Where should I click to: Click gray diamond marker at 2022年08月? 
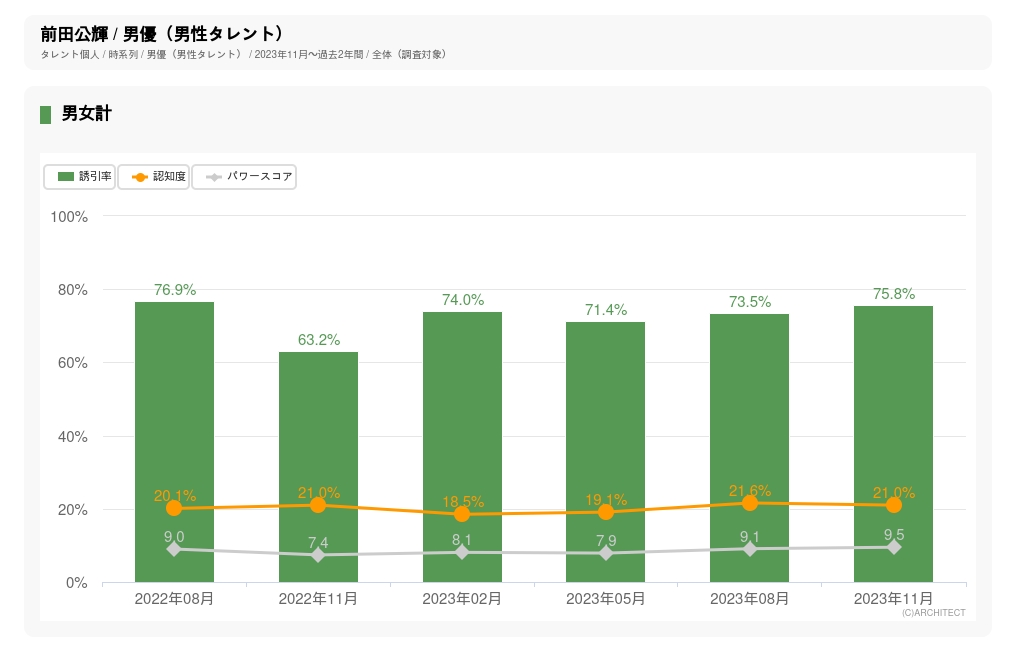pos(174,549)
